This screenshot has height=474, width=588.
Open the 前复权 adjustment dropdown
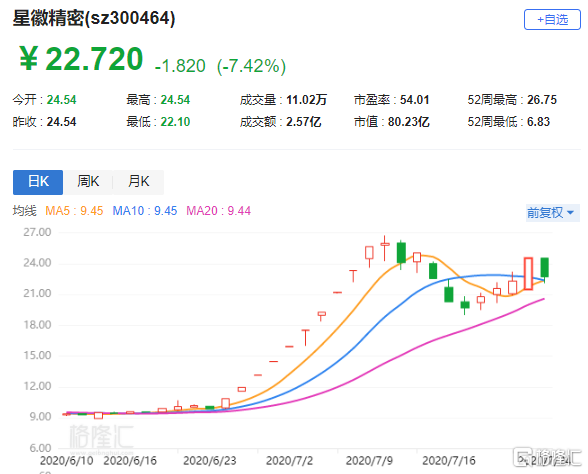[x=552, y=213]
